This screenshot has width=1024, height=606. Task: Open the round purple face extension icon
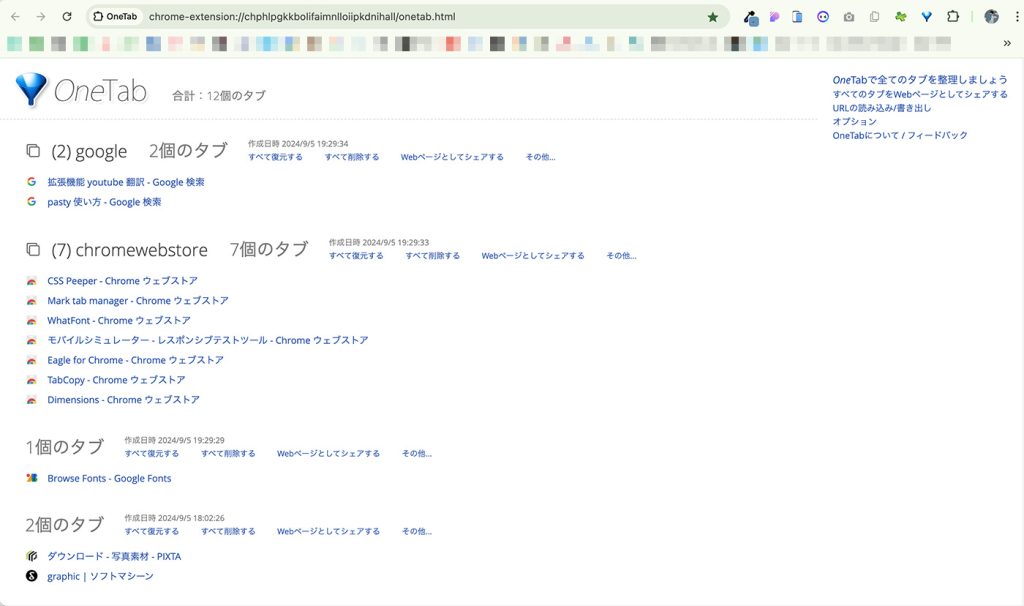[823, 17]
